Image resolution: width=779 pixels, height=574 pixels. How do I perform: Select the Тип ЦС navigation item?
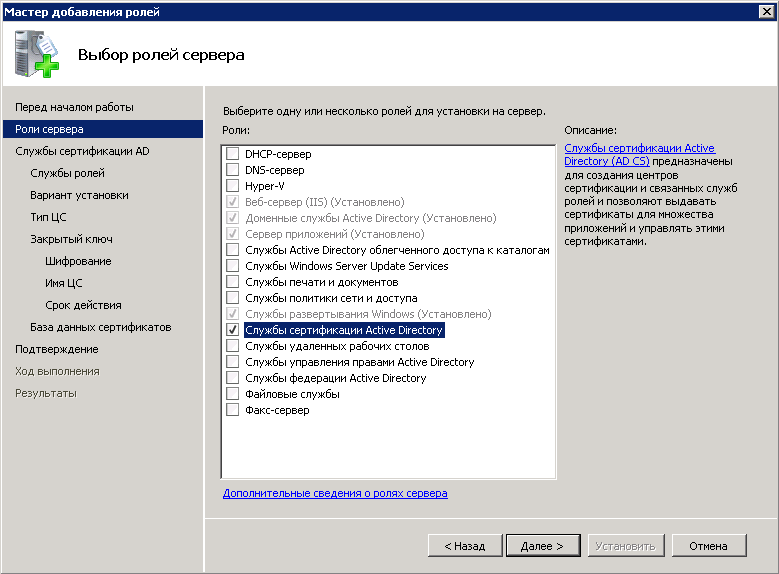click(48, 217)
